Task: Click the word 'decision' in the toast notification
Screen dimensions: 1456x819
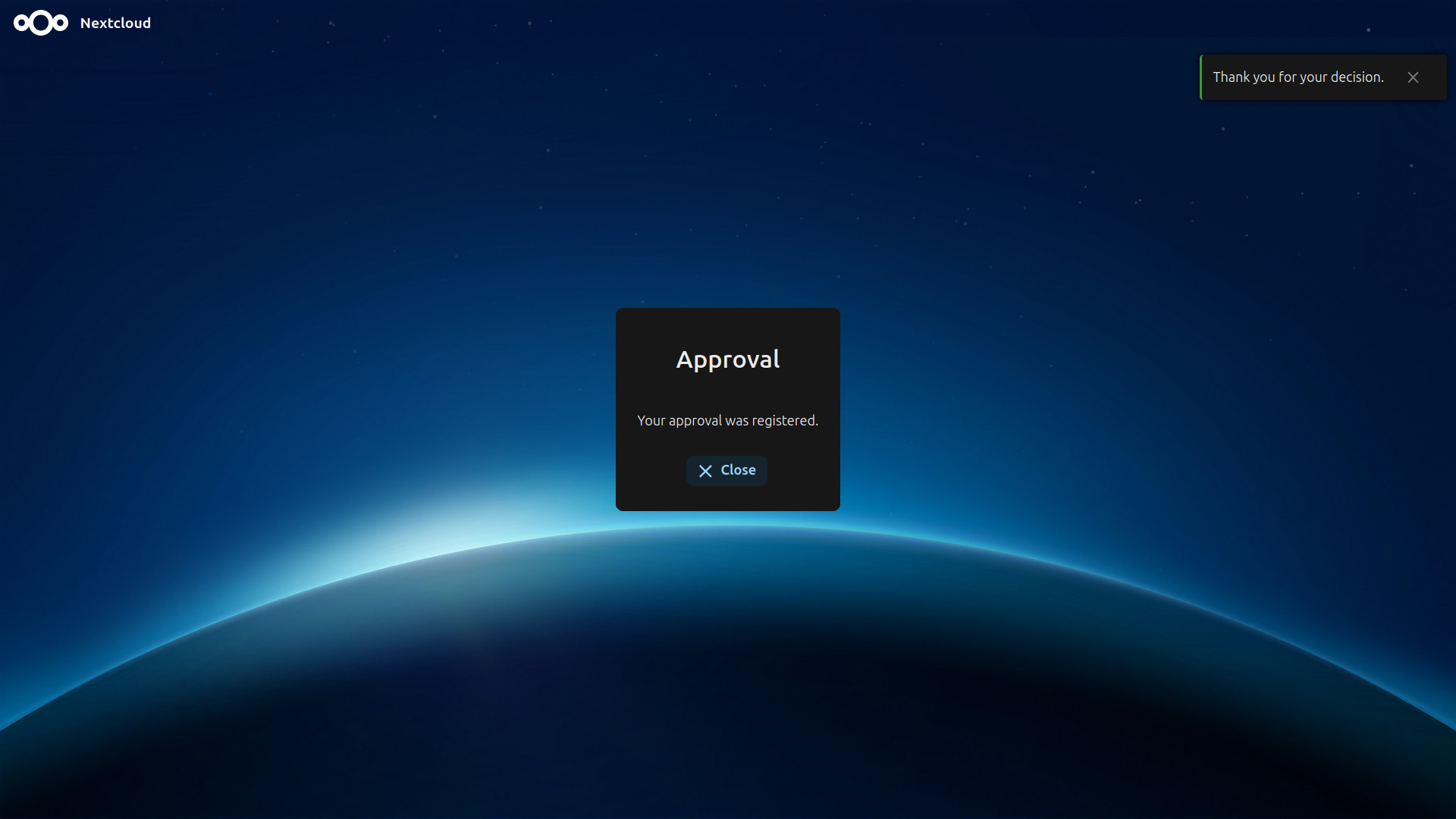Action: click(x=1355, y=77)
